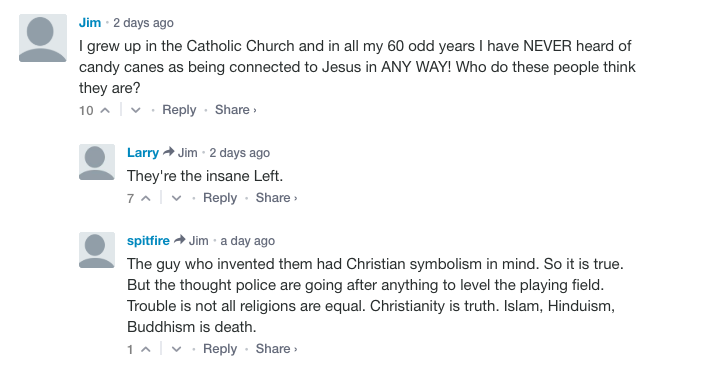Image resolution: width=704 pixels, height=374 pixels.
Task: Upvote spitfire's comment
Action: tap(146, 349)
